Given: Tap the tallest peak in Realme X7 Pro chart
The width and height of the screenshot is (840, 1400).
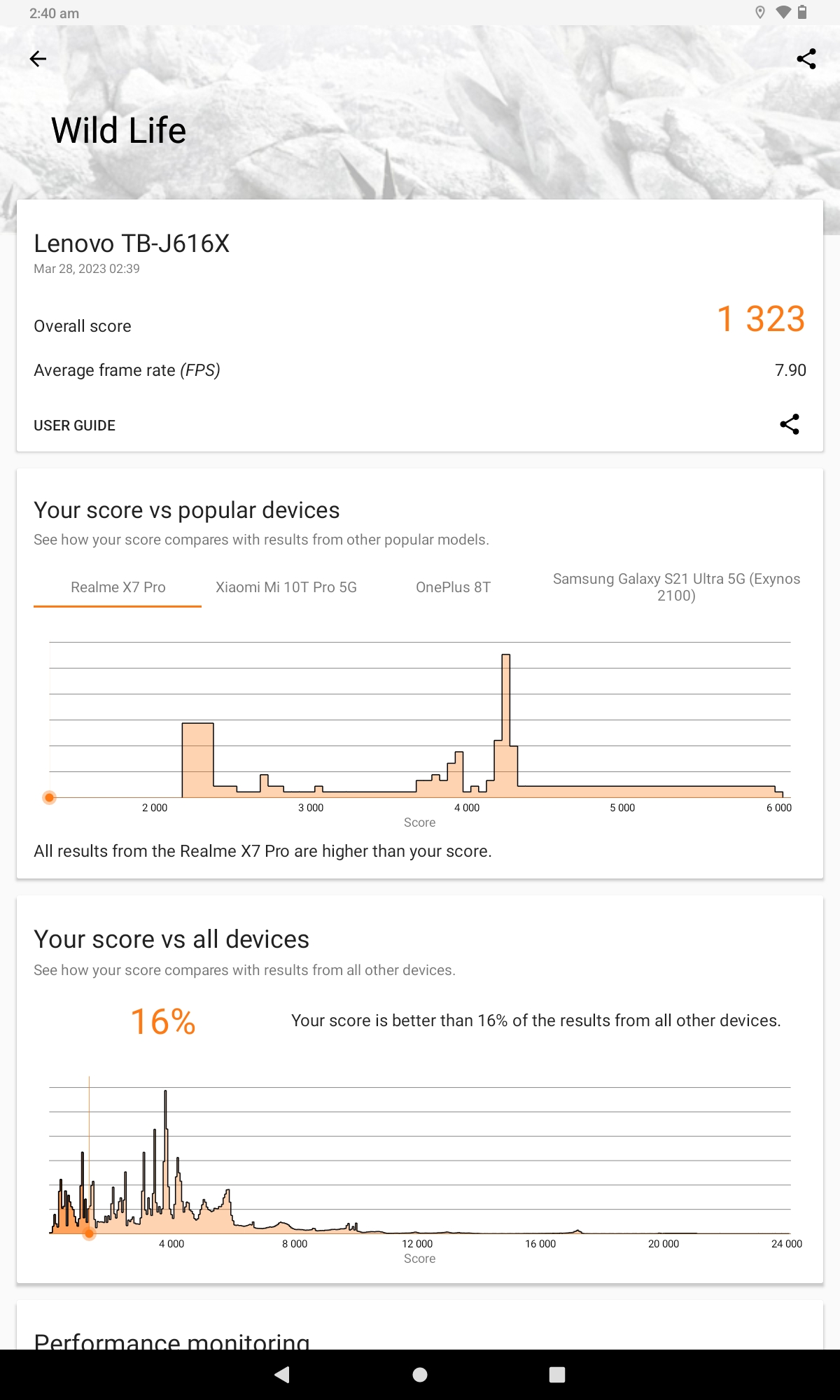Looking at the screenshot, I should click(506, 700).
